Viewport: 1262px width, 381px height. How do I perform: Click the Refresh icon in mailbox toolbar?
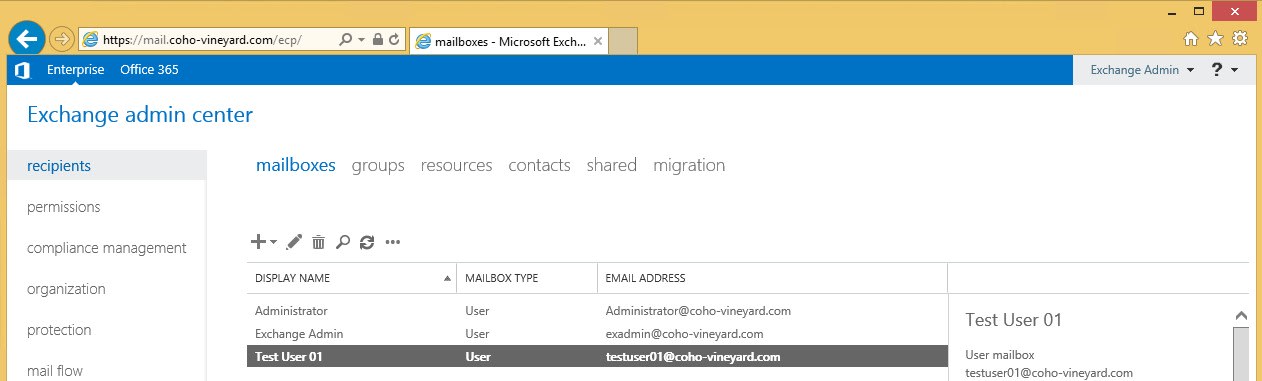[367, 241]
